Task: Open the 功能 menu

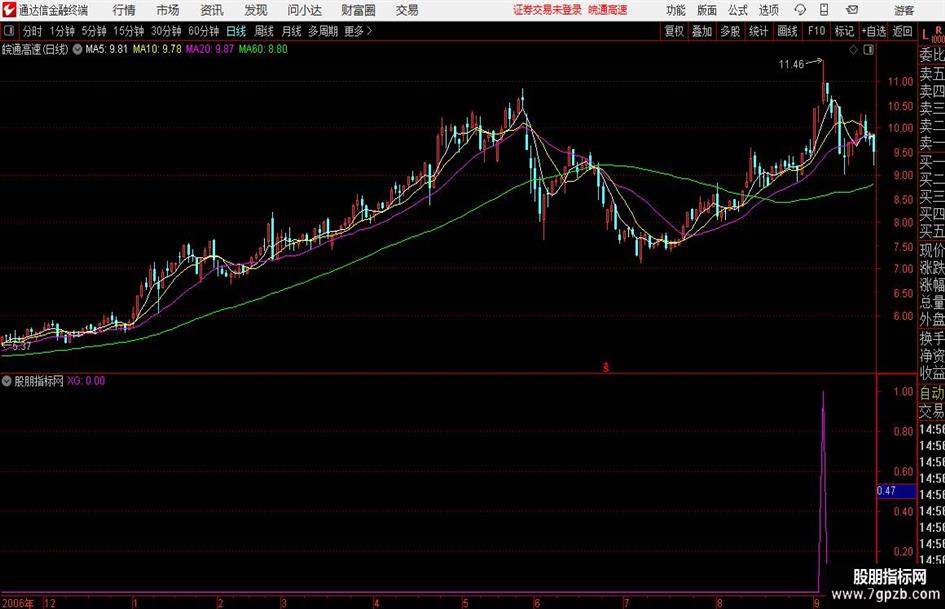Action: click(676, 10)
